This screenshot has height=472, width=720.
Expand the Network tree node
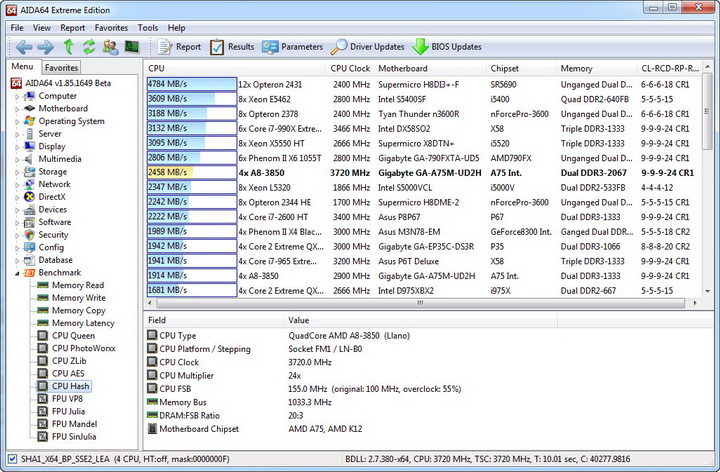17,185
